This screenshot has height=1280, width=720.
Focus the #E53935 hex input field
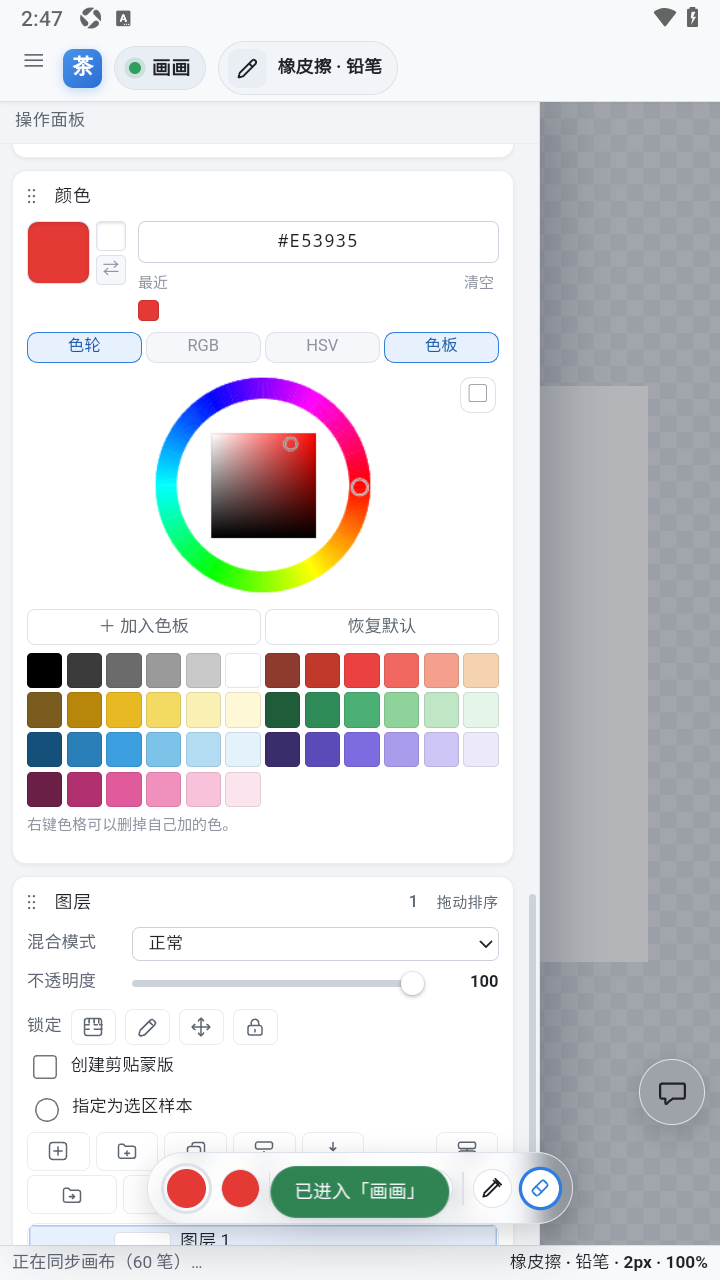click(x=318, y=241)
